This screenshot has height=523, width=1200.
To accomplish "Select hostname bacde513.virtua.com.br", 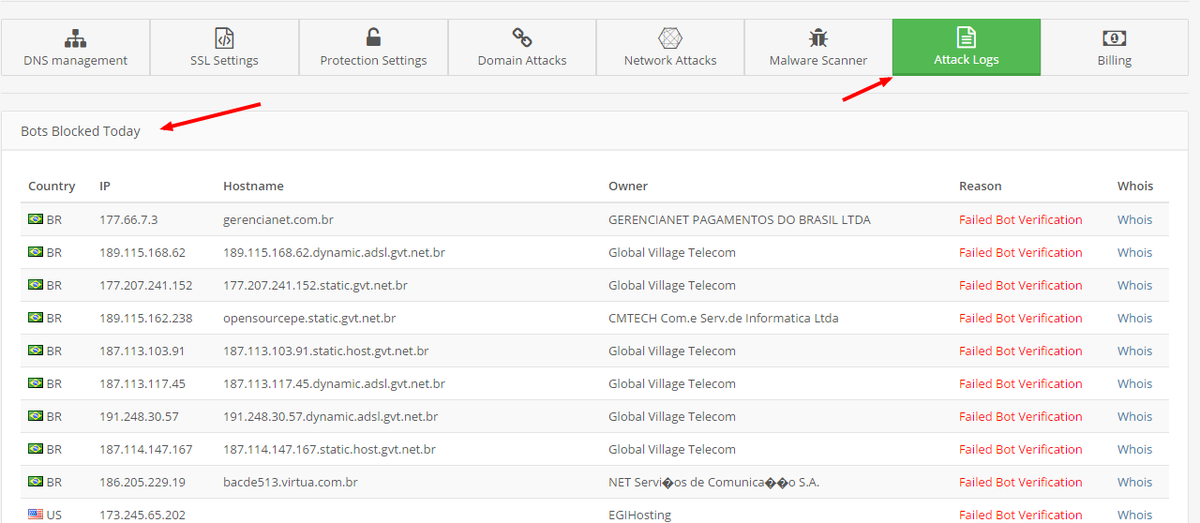I will pos(290,482).
